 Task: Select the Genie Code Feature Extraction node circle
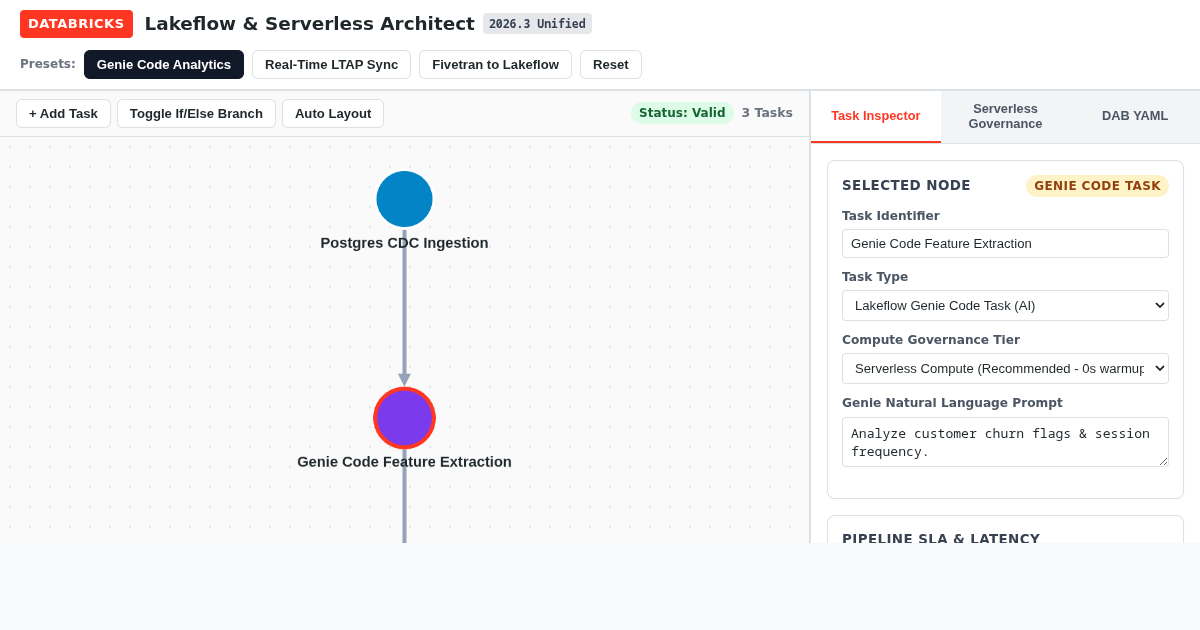[404, 418]
